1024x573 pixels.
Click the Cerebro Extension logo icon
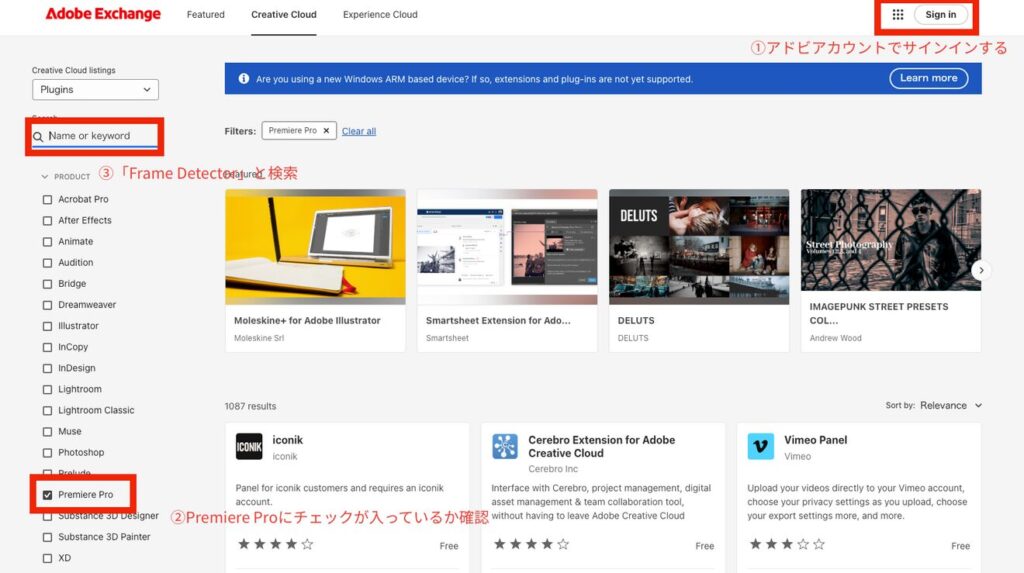[505, 447]
